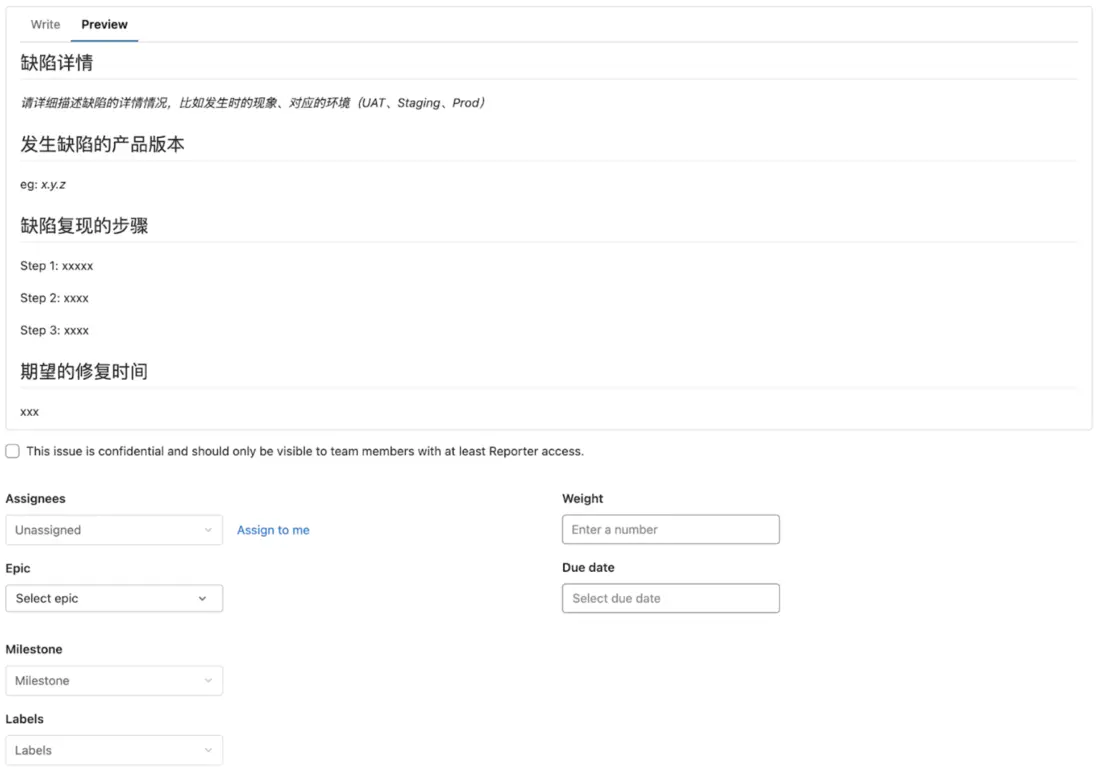Click the Step 1 line in preview
This screenshot has width=1098, height=779.
click(57, 266)
